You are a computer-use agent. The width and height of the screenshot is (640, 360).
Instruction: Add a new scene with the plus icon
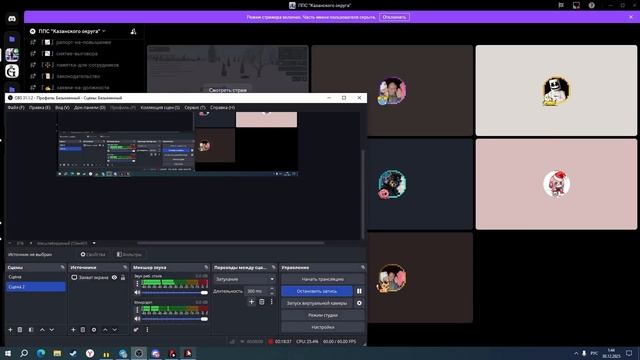tap(10, 330)
